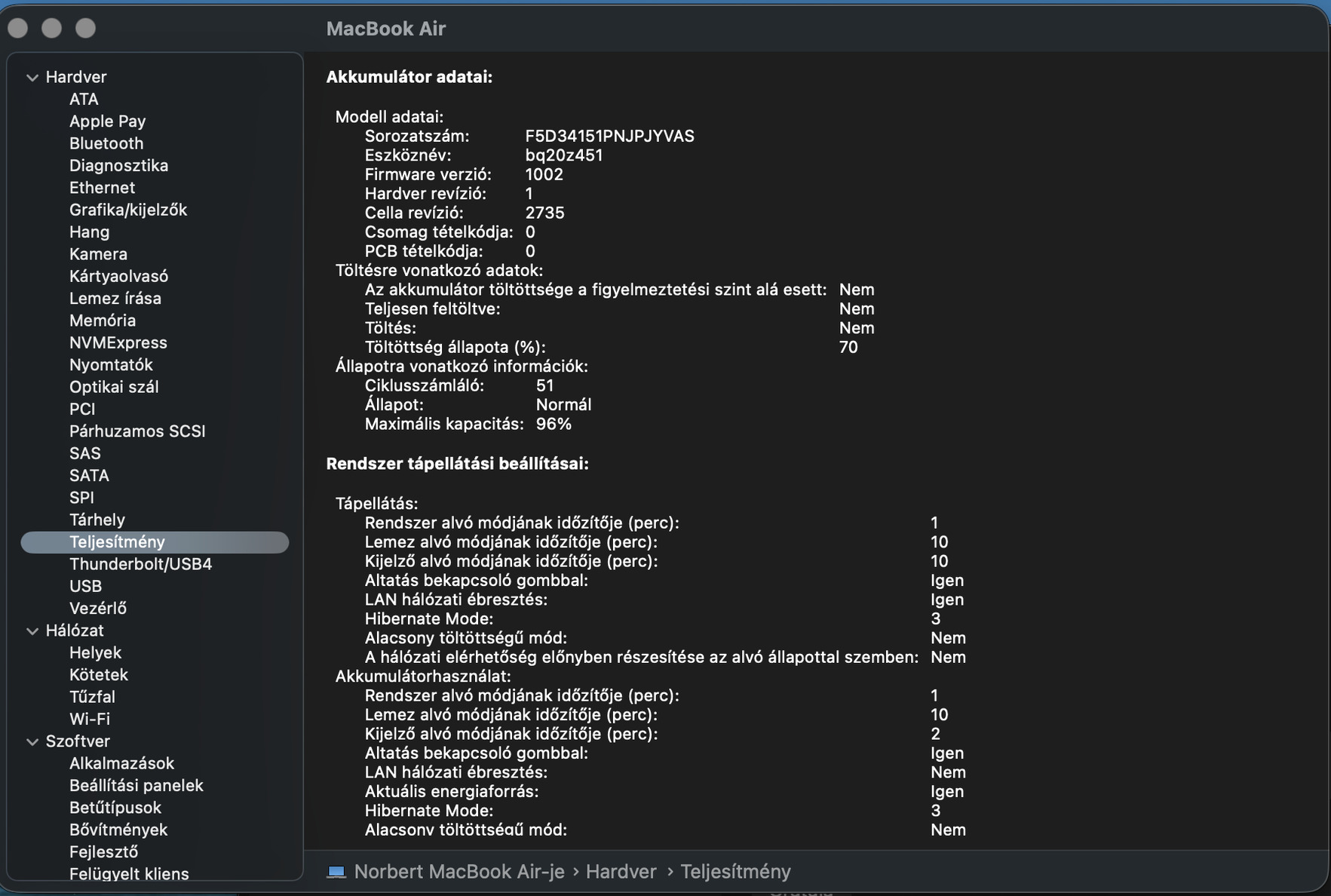The width and height of the screenshot is (1331, 896).
Task: Open Nyomtatók list
Action: 111,365
